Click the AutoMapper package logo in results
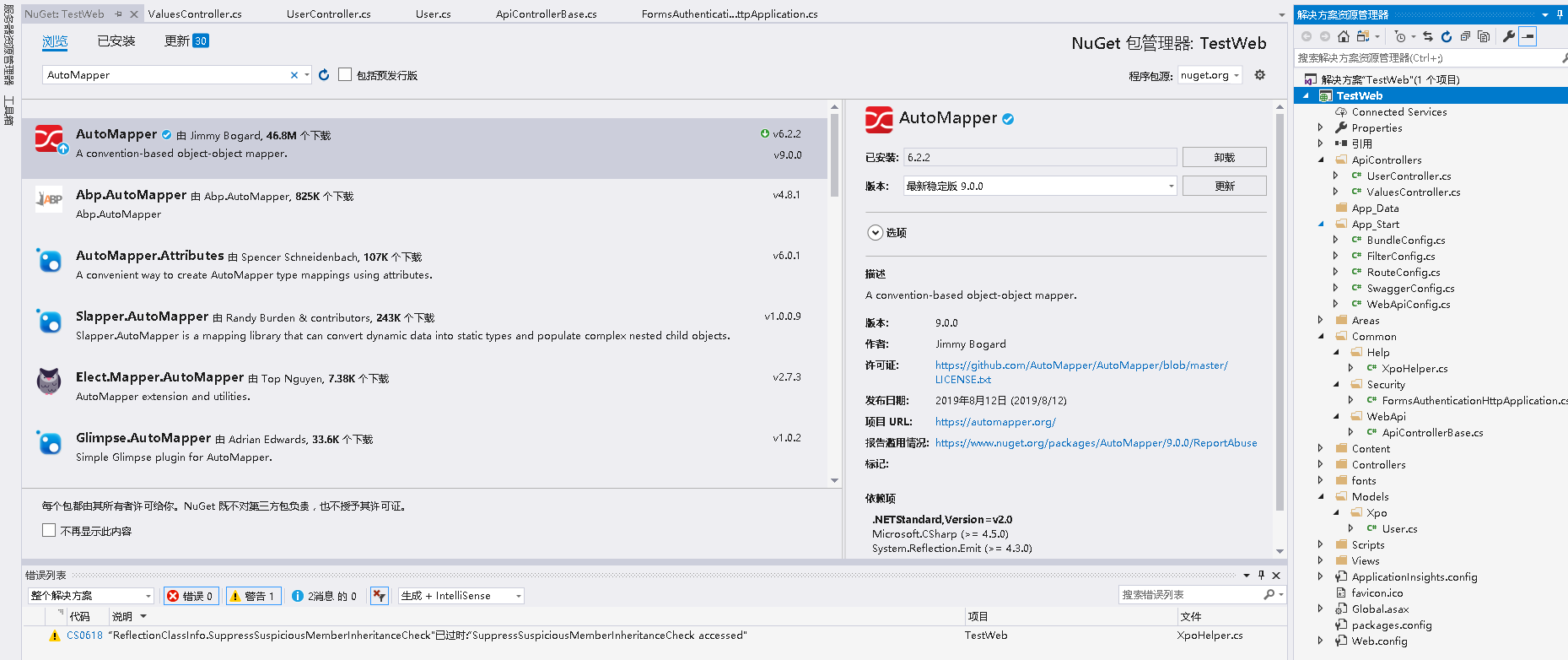Screen dimensions: 1568x660 pos(49,138)
